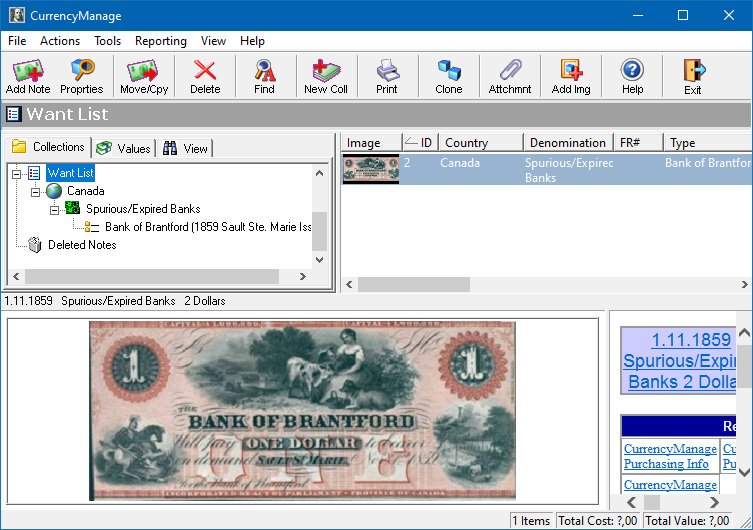This screenshot has width=753, height=530.
Task: Click the info panel scroll up arrow
Action: click(x=744, y=333)
